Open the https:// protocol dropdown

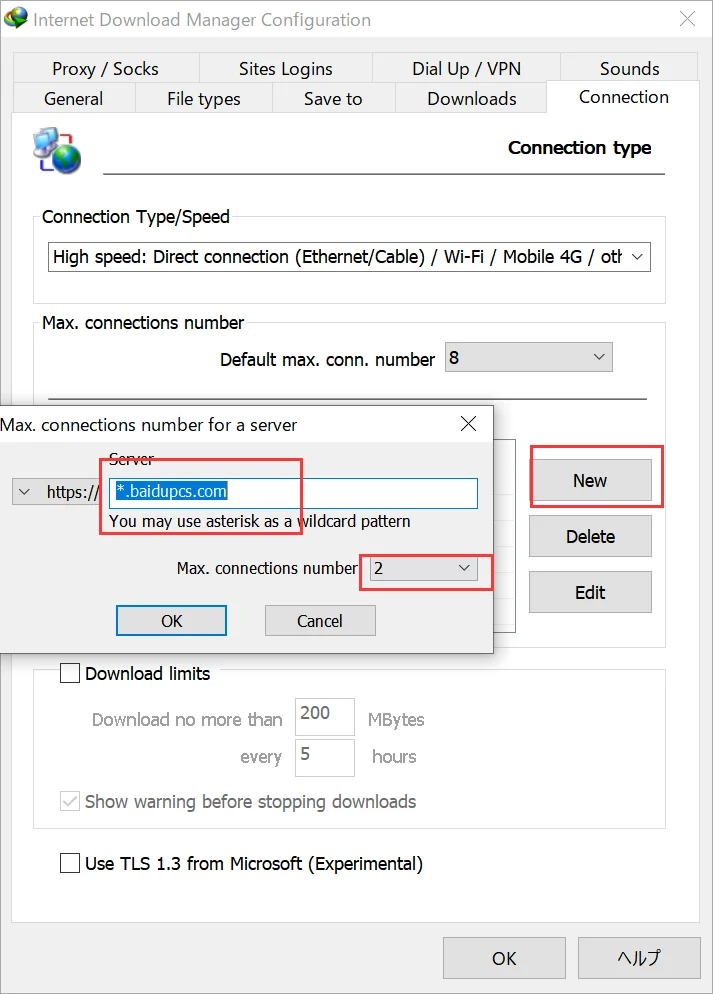click(24, 492)
